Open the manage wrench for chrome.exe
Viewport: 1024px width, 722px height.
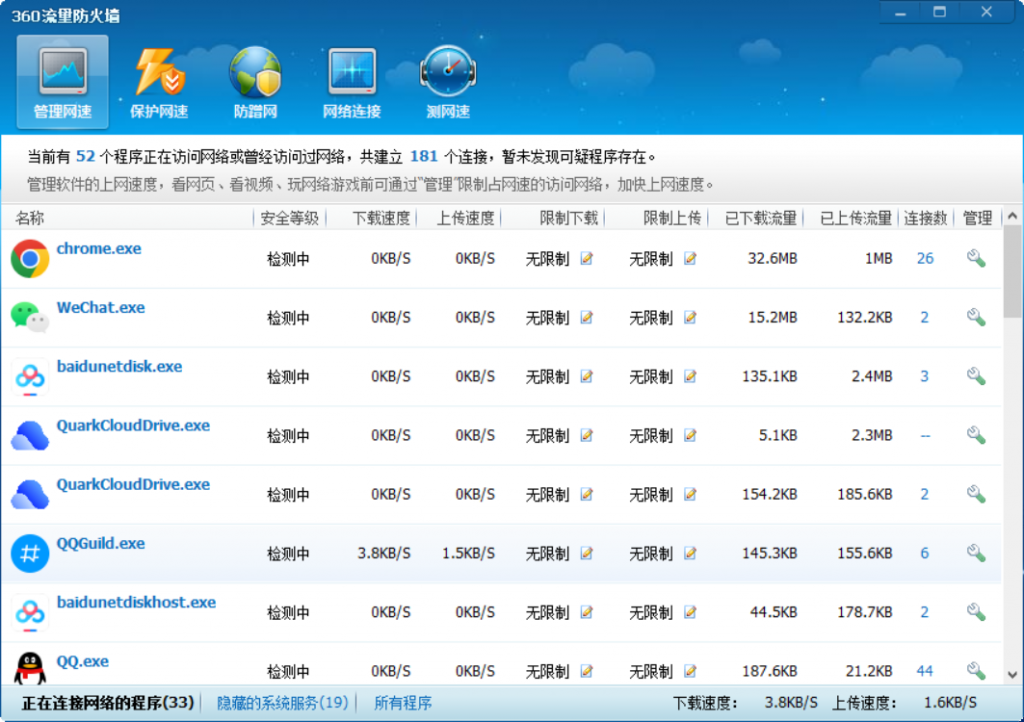coord(975,258)
